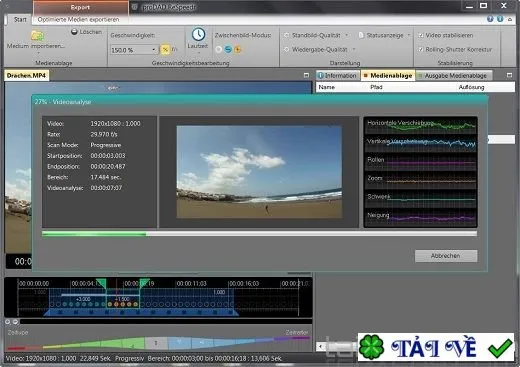Open Statusanzeige page icon

tap(361, 35)
